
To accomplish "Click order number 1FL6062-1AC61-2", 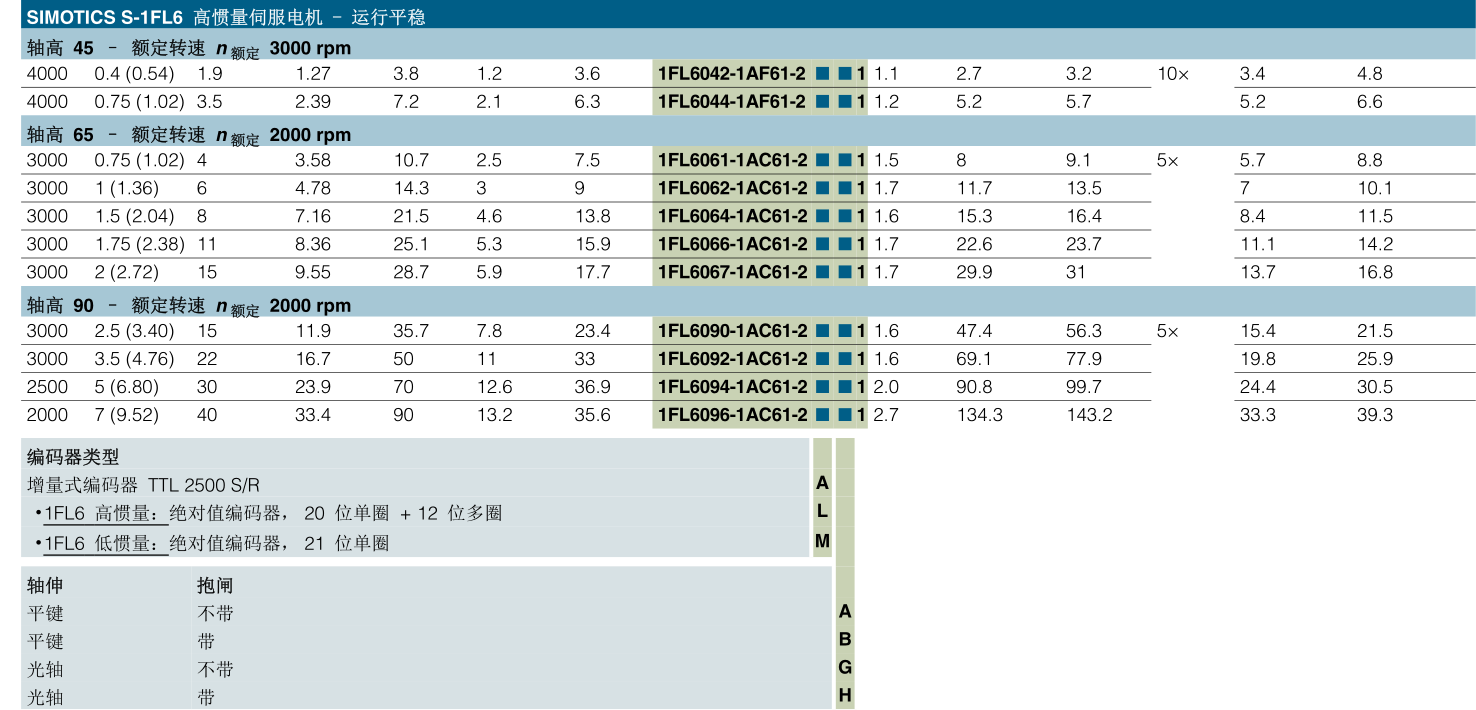I will (732, 189).
